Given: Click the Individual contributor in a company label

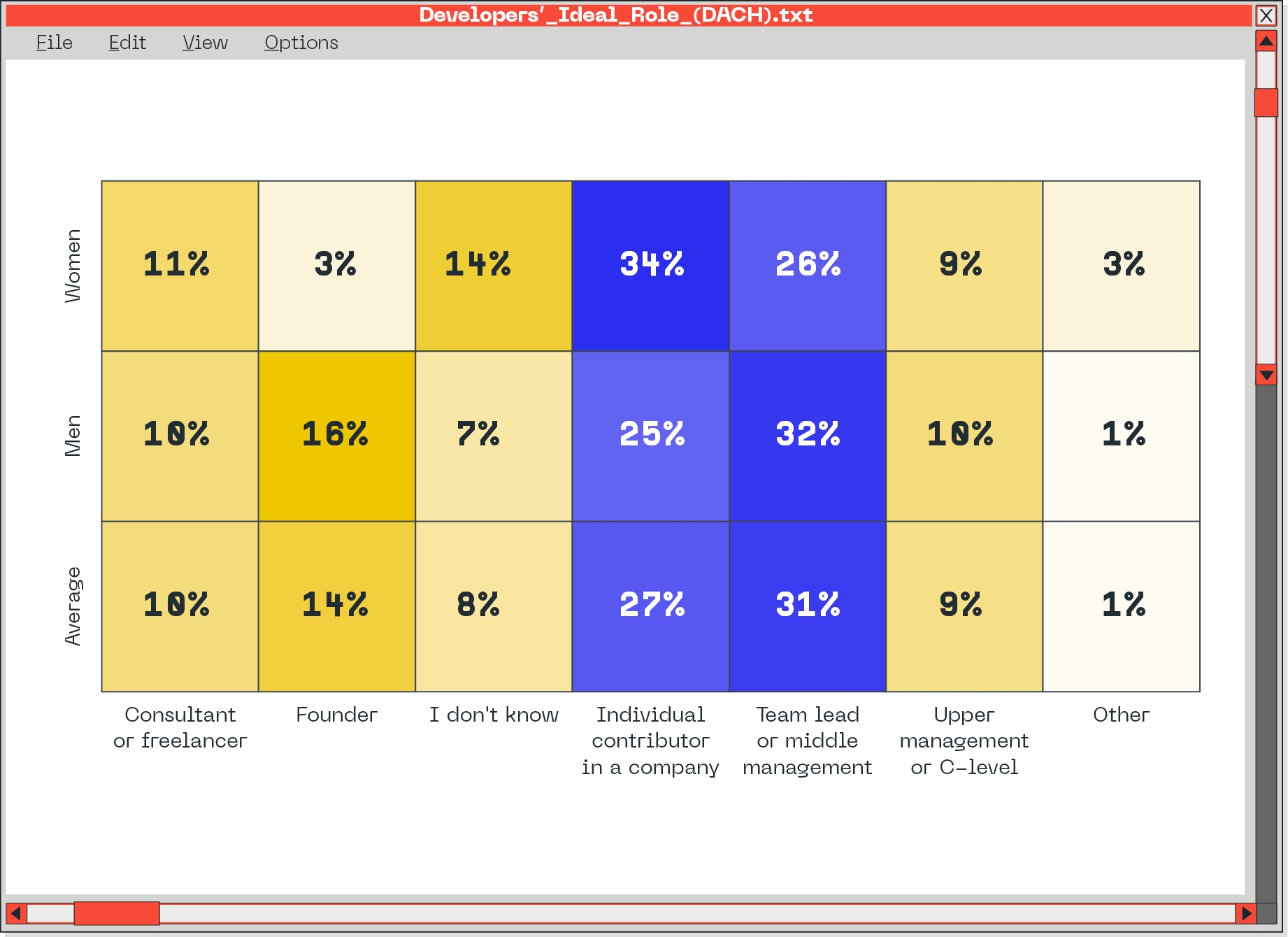Looking at the screenshot, I should pyautogui.click(x=650, y=741).
